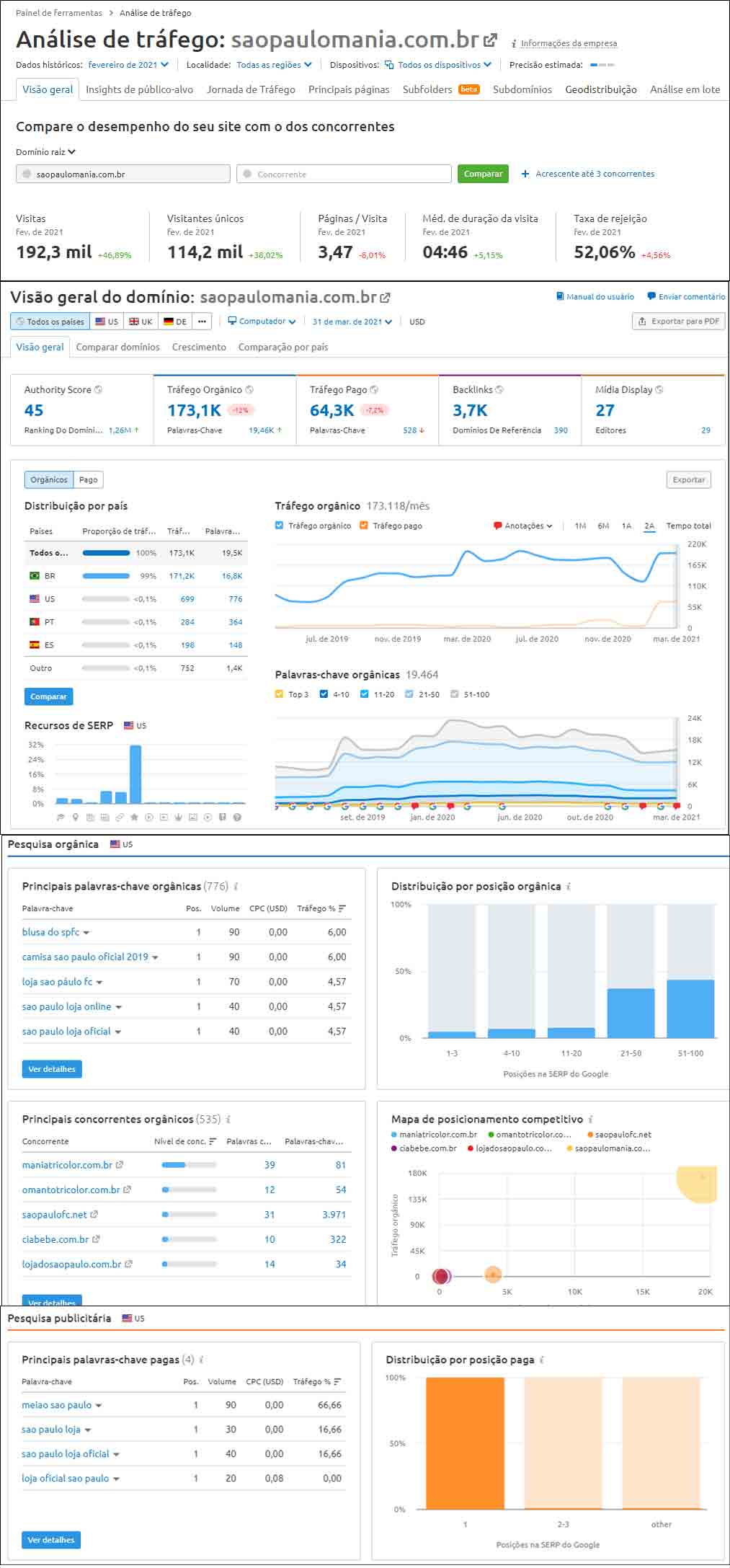Click info icon beside Mapa de posicionamento competitivo
The image size is (730, 1568).
pyautogui.click(x=590, y=1120)
